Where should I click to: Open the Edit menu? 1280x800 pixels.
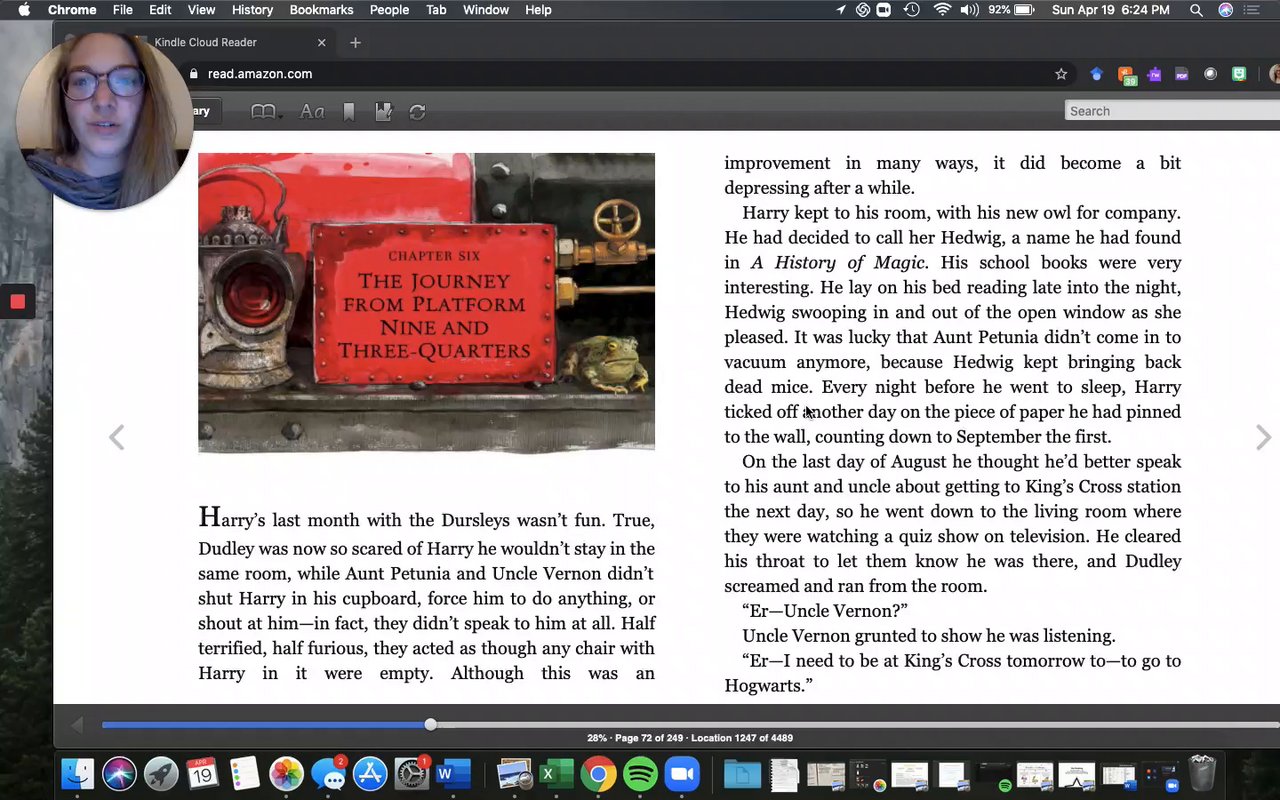160,10
